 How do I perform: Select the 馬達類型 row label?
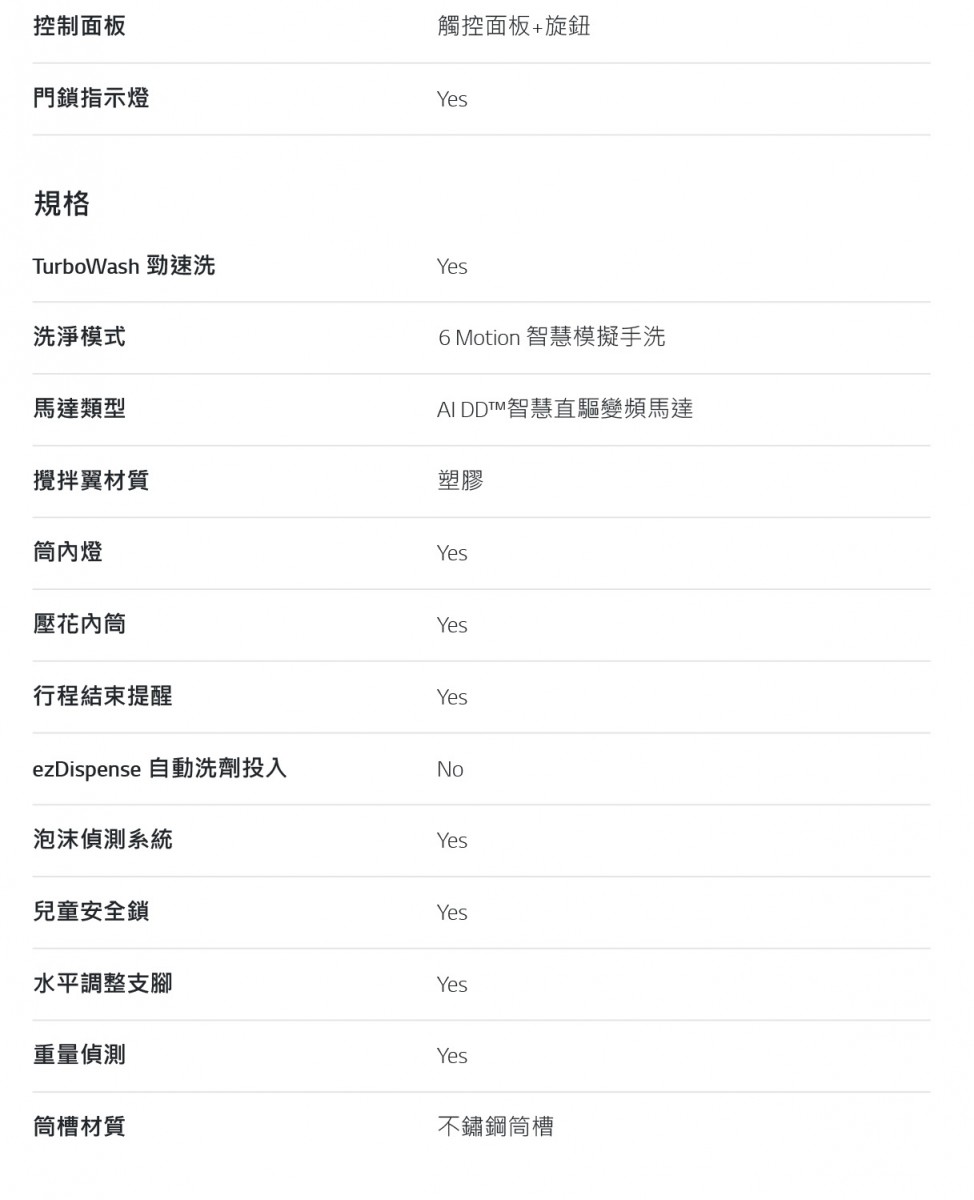(79, 409)
